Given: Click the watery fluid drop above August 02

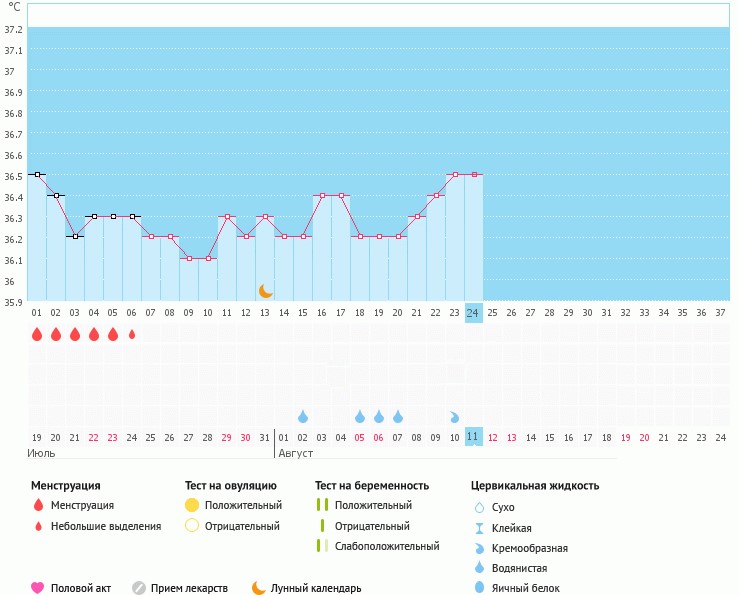Looking at the screenshot, I should click(x=303, y=416).
